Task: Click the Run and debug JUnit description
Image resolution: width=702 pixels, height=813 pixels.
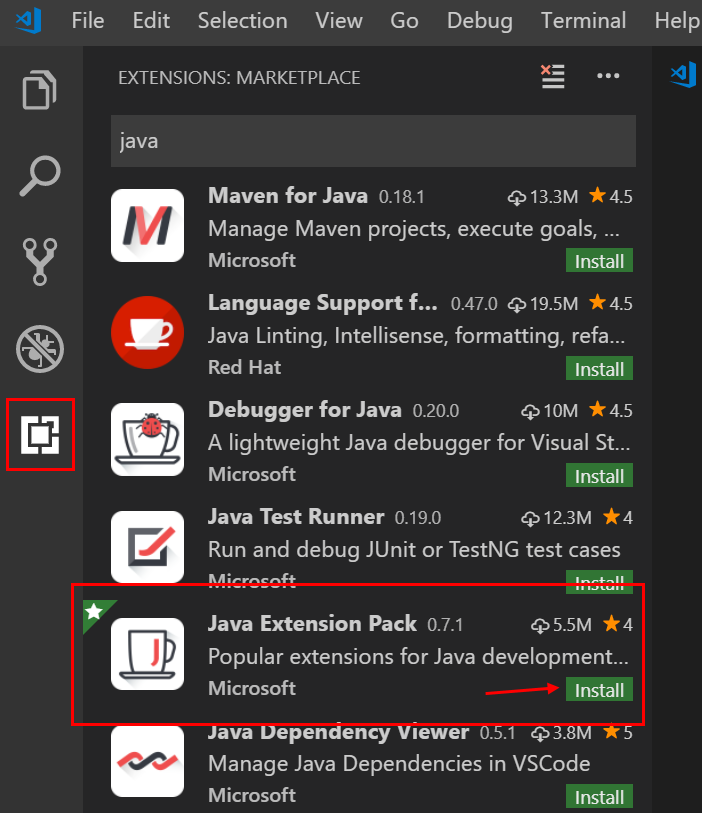Action: pyautogui.click(x=414, y=550)
